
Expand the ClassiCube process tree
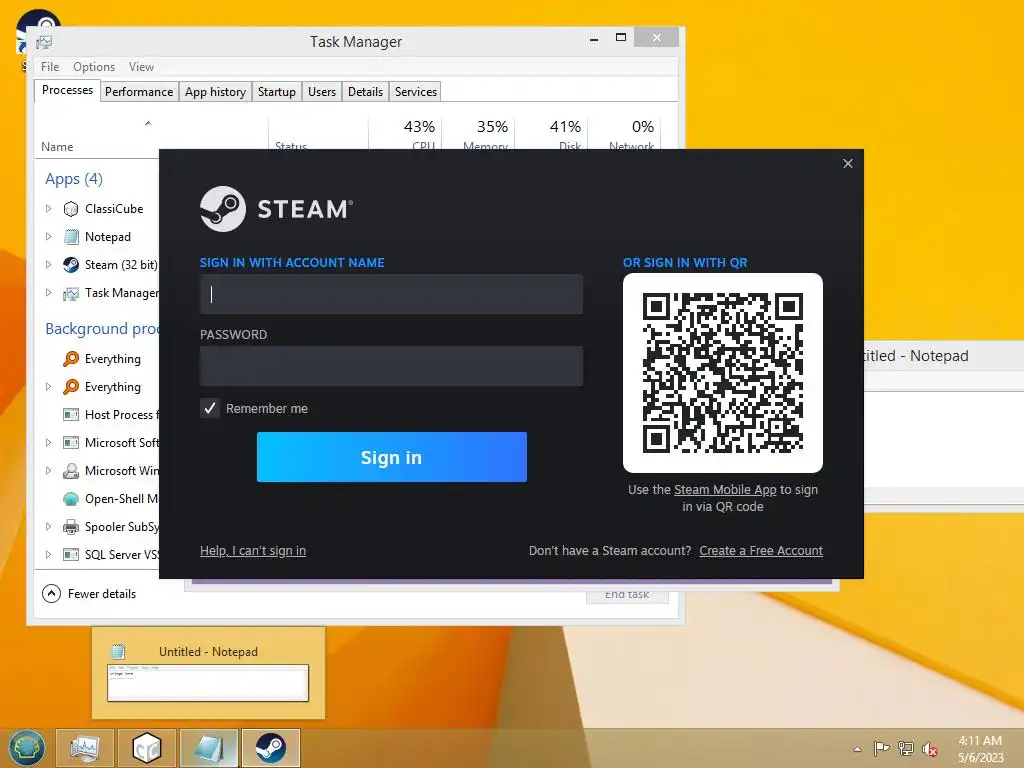(48, 209)
